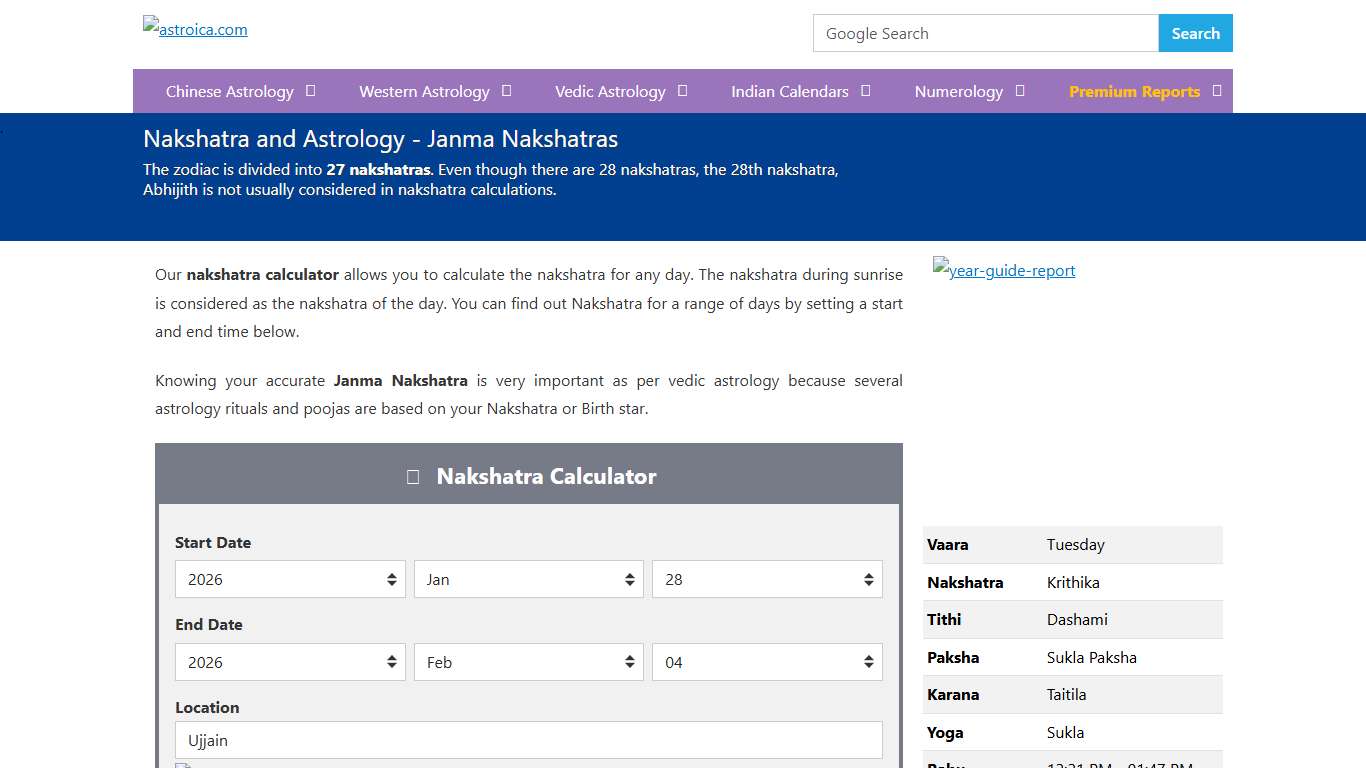Click the Ujjain location field
Viewport: 1366px width, 768px height.
point(528,740)
